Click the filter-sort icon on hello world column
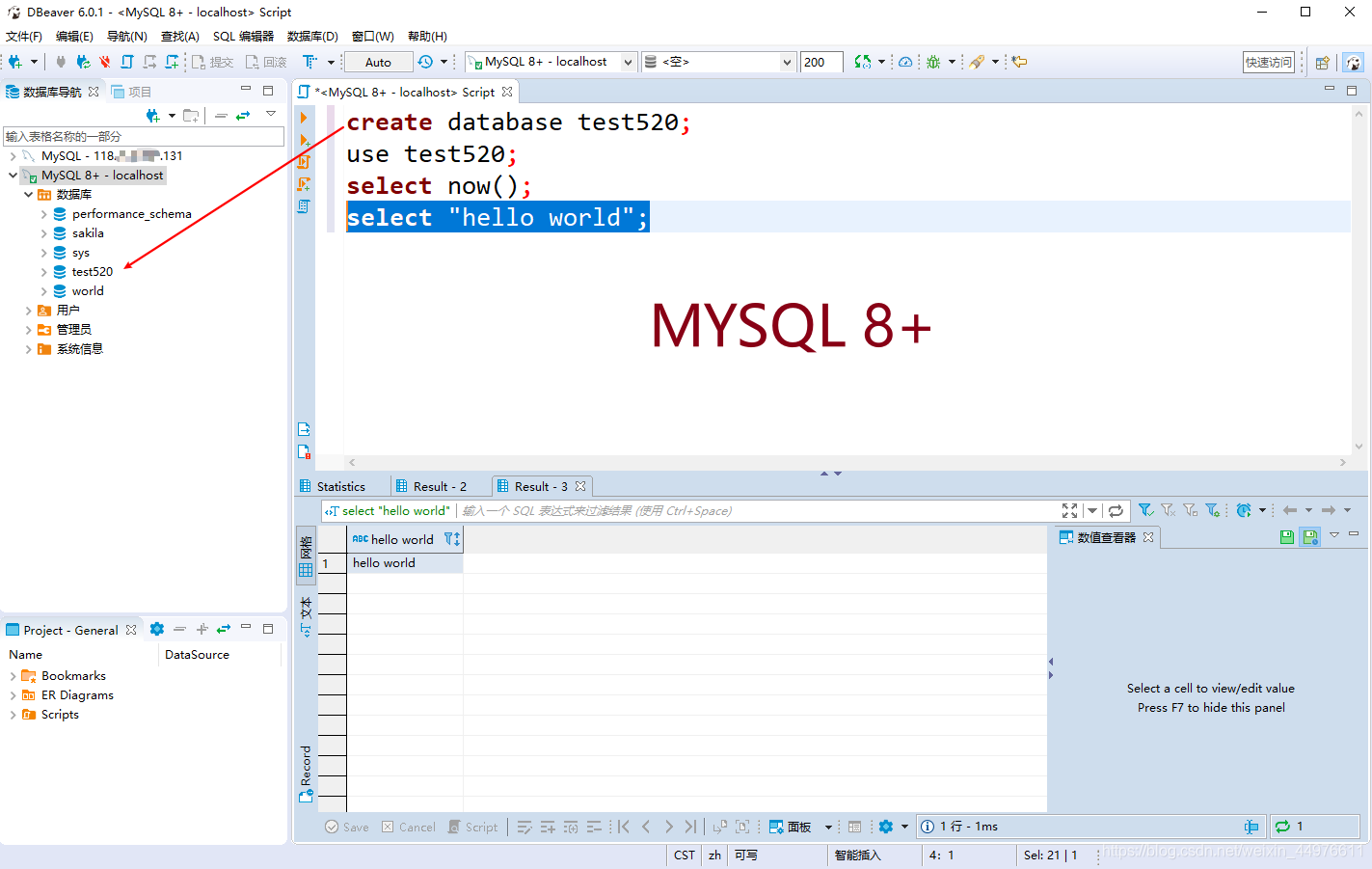Image resolution: width=1372 pixels, height=869 pixels. [x=452, y=539]
